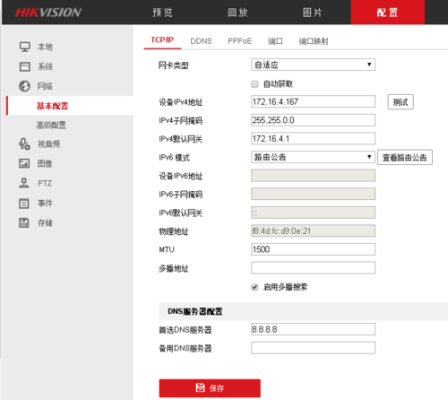Click the MTU field showing 1500
448x400 pixels.
tap(313, 249)
